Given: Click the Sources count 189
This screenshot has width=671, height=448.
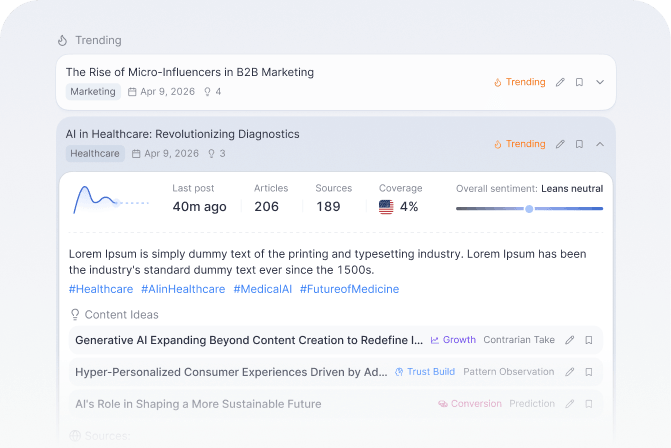Looking at the screenshot, I should pos(328,207).
